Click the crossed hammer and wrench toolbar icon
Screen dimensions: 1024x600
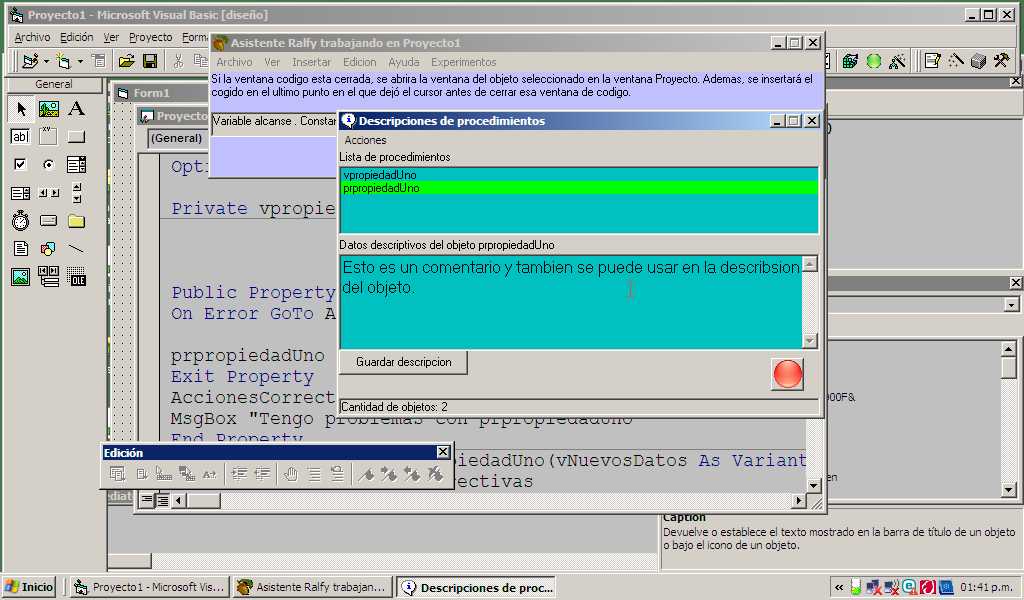1001,61
